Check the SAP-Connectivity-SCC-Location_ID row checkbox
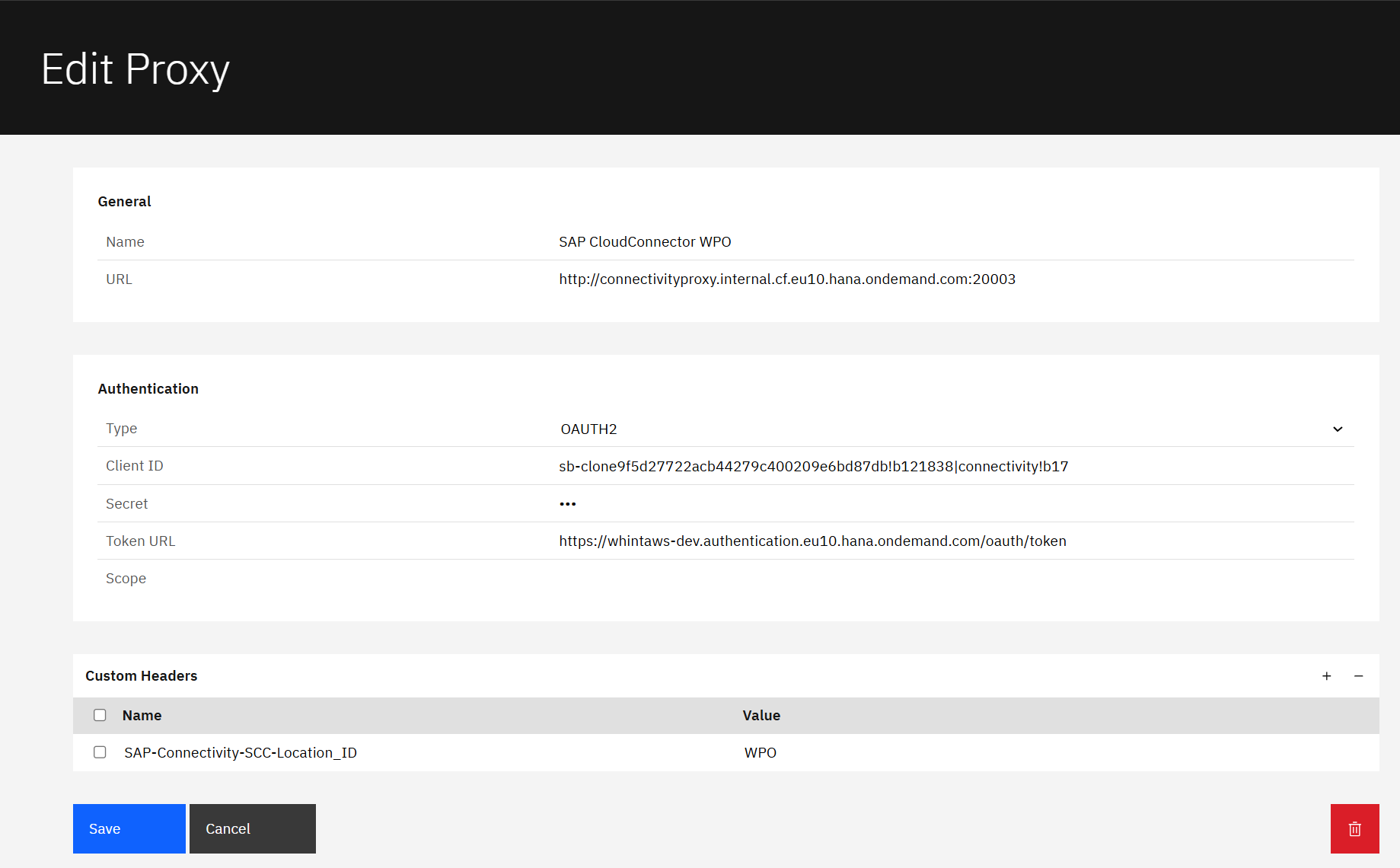Viewport: 1400px width, 868px height. [x=100, y=752]
